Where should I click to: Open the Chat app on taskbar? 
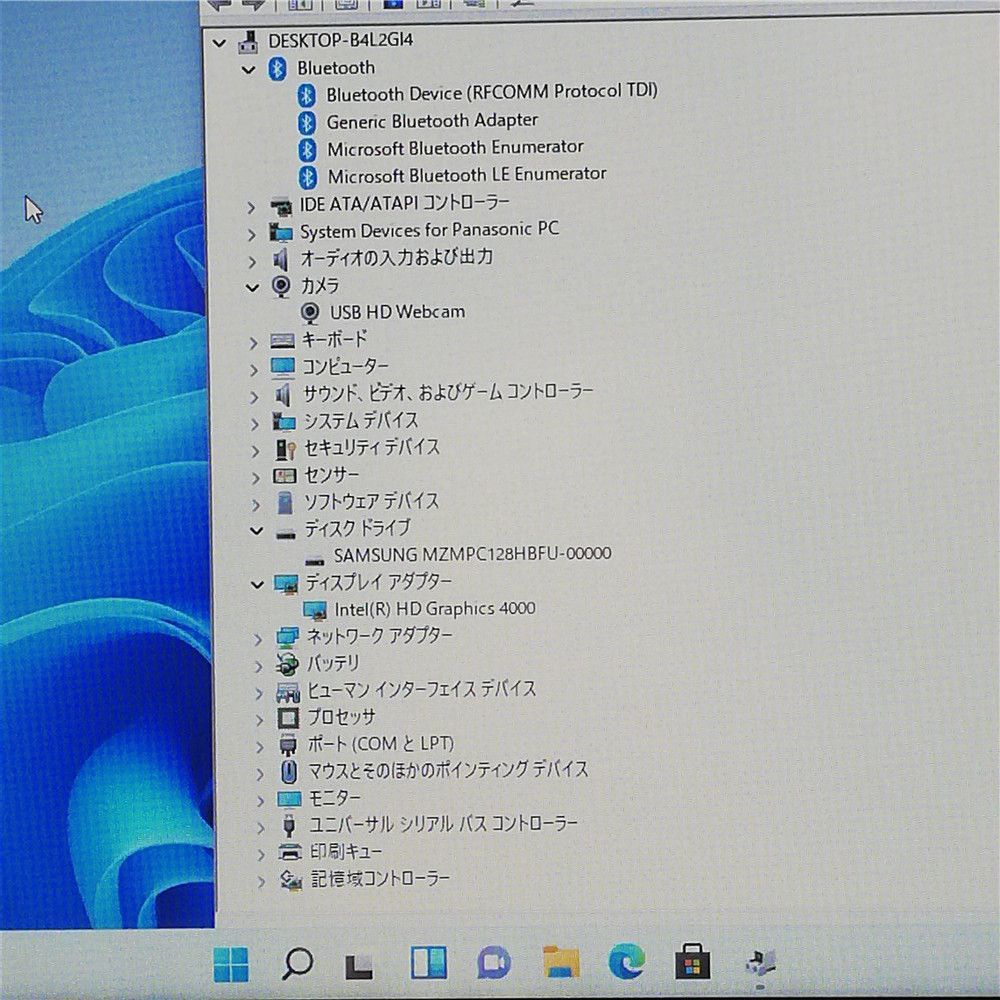[494, 963]
